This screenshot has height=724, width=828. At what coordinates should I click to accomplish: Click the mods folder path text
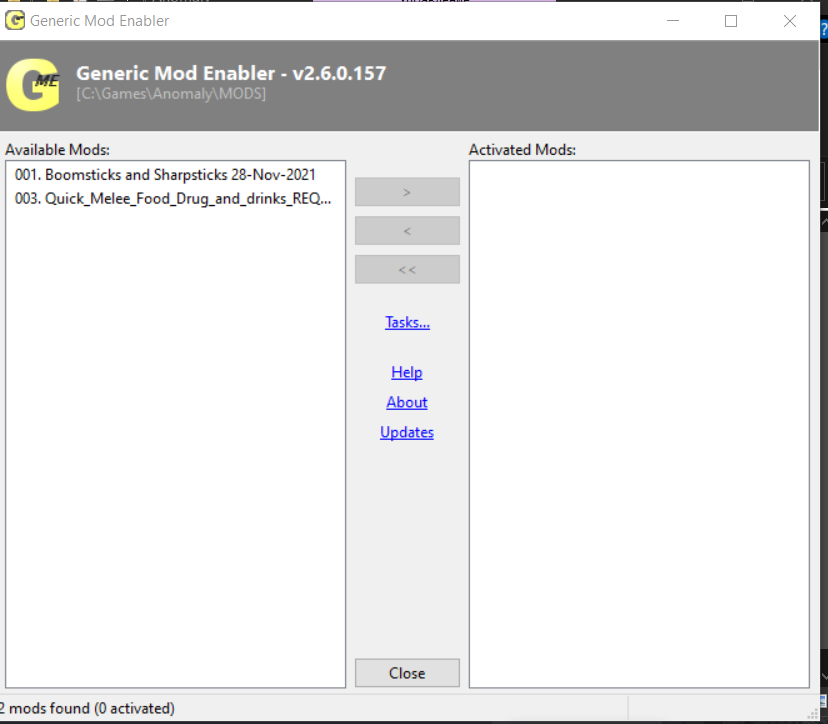point(171,94)
